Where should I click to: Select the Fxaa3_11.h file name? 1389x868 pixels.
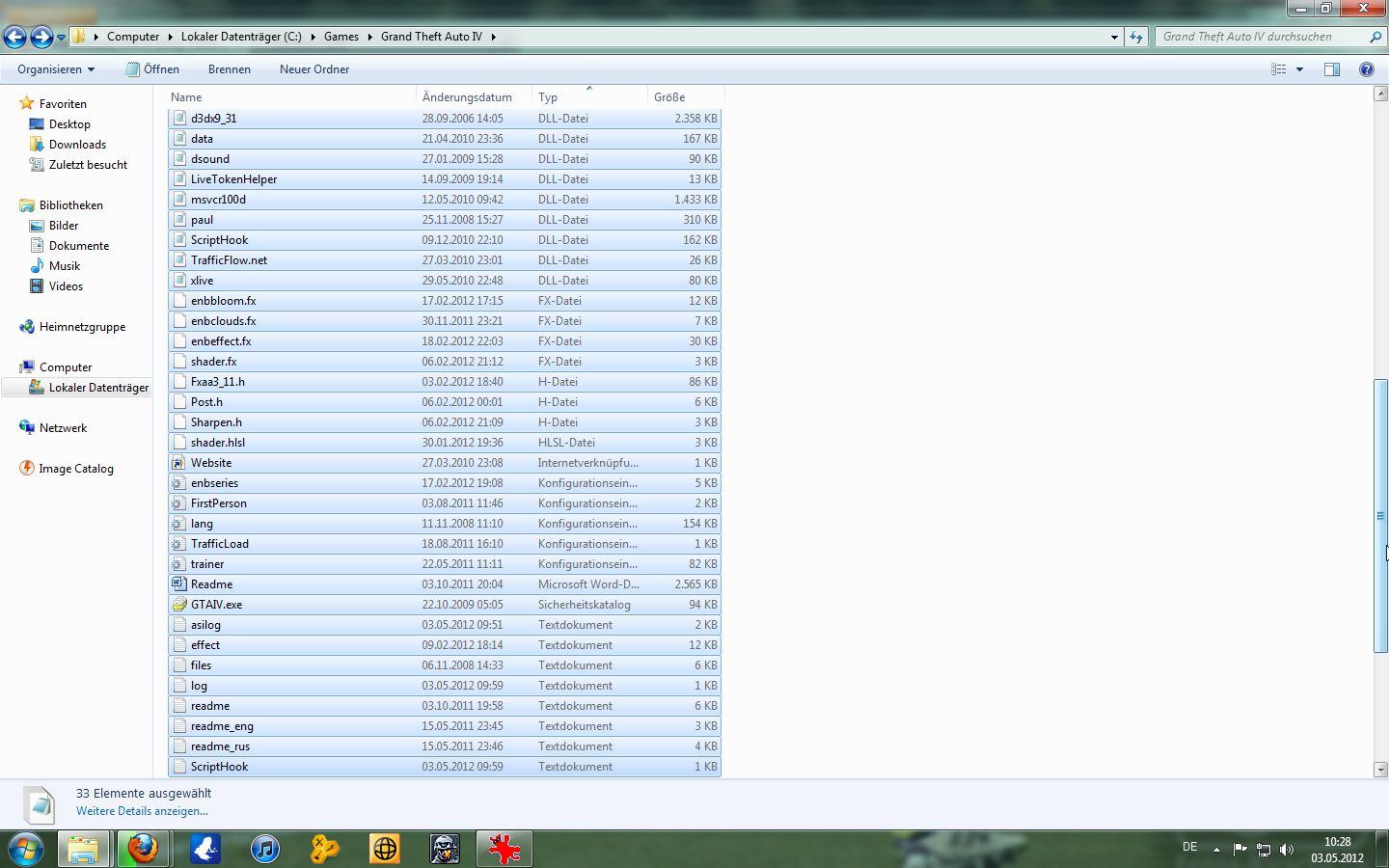click(x=218, y=382)
